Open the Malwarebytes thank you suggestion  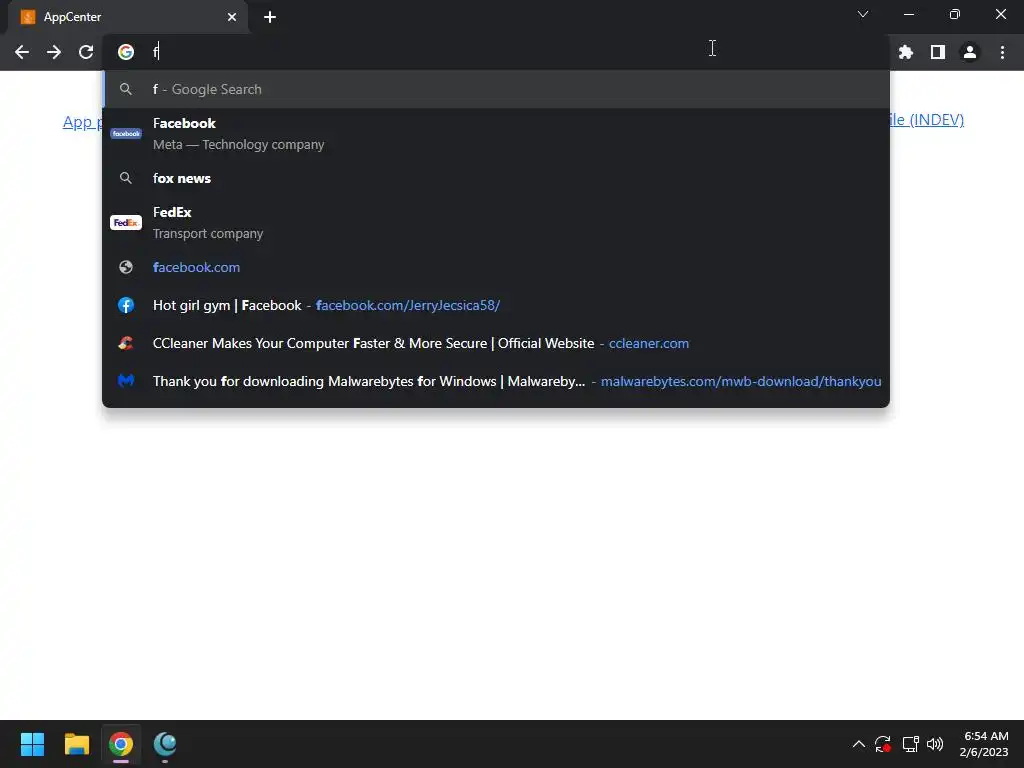tap(496, 381)
